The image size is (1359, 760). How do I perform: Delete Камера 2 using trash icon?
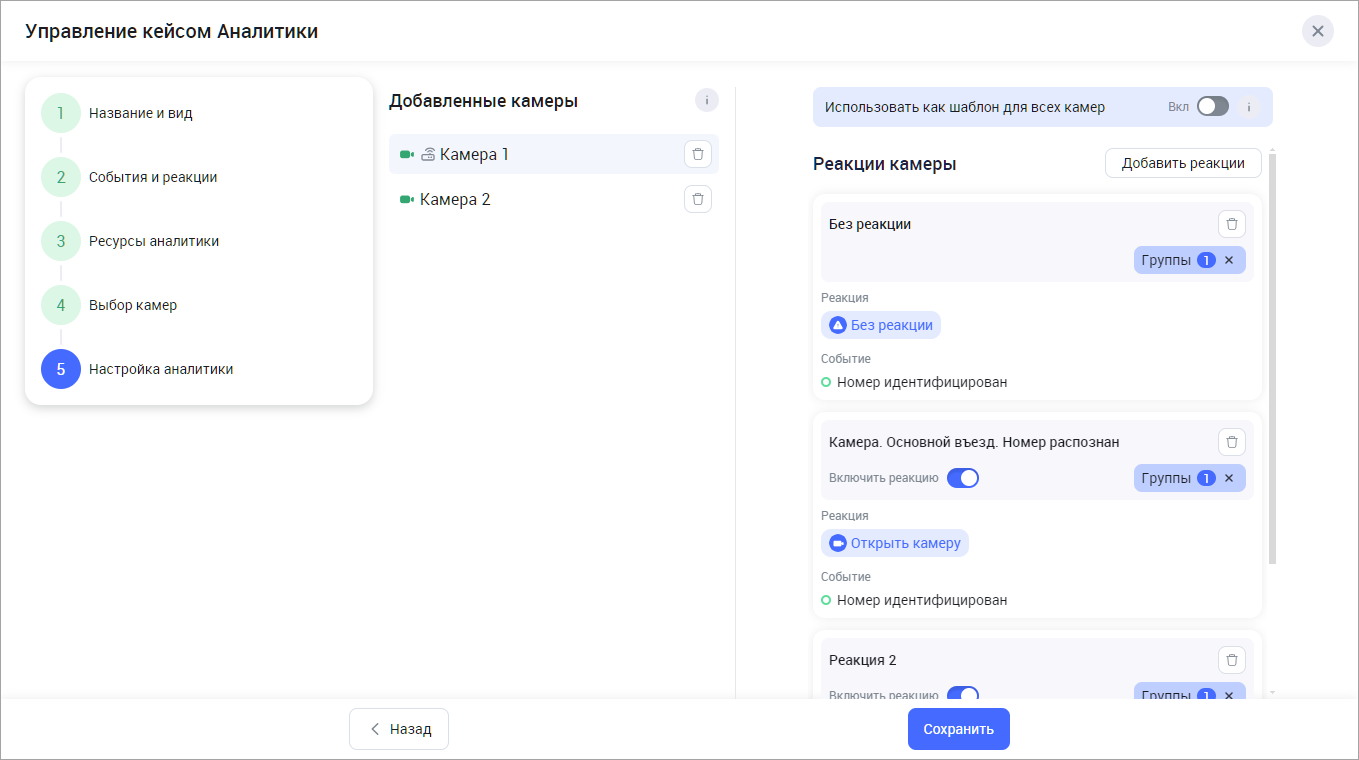pyautogui.click(x=697, y=199)
